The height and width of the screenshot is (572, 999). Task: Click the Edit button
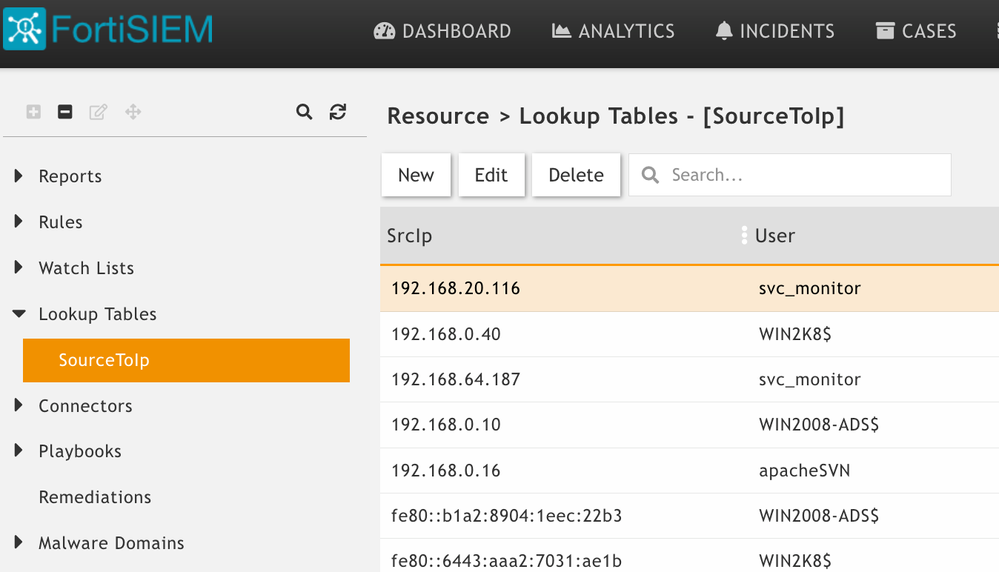coord(491,175)
